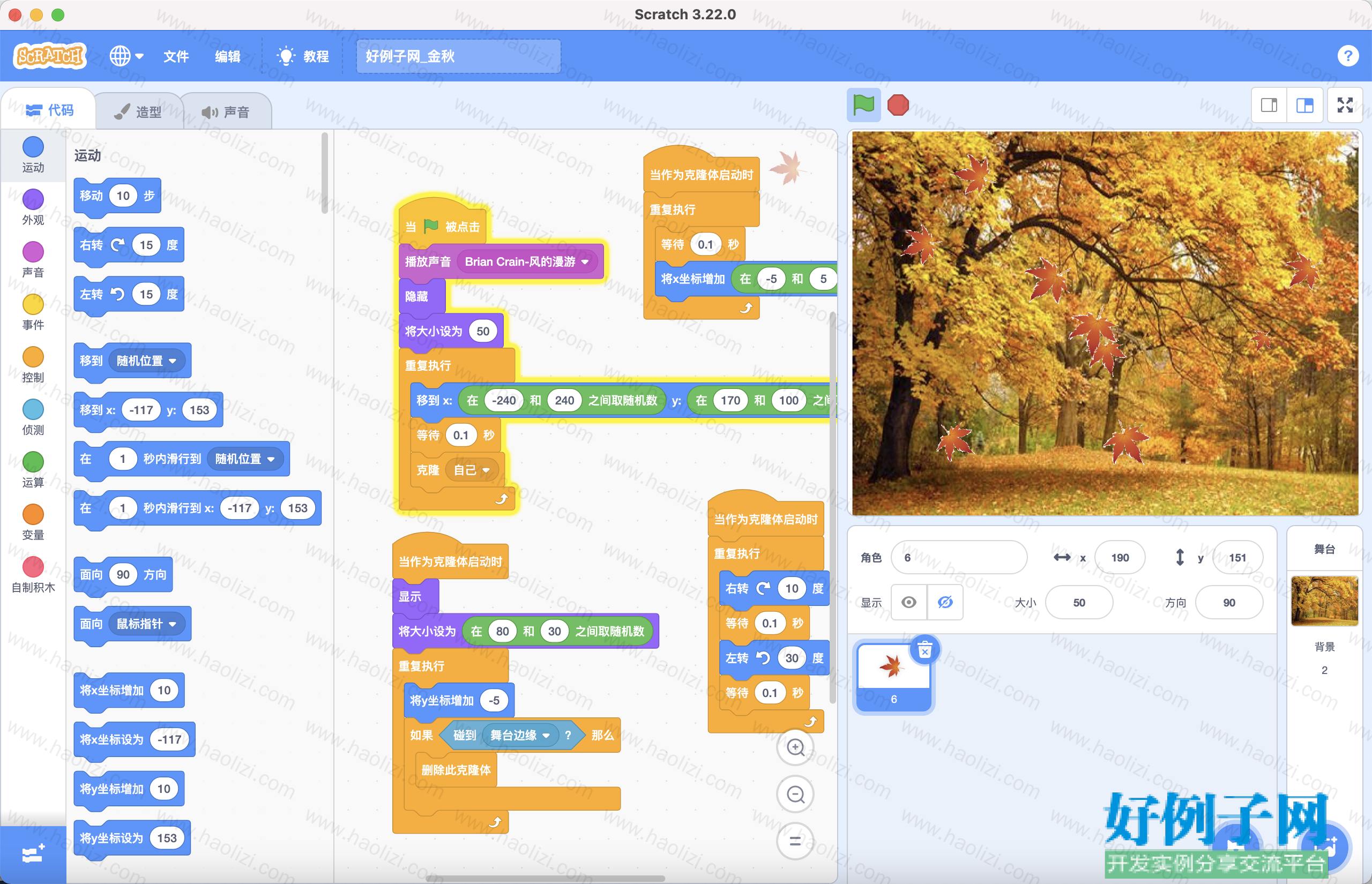This screenshot has width=1372, height=884.
Task: Click the sprite y field showing 151
Action: pyautogui.click(x=1237, y=557)
